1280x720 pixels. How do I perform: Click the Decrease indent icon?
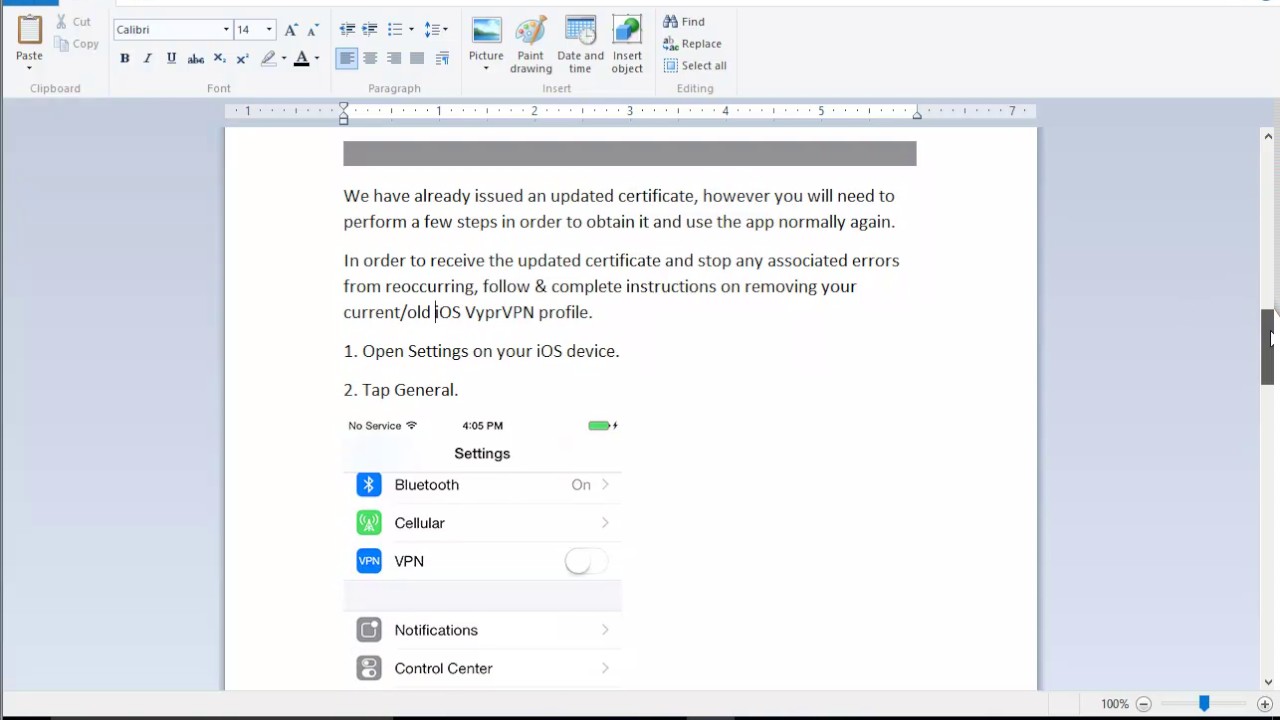pos(347,30)
